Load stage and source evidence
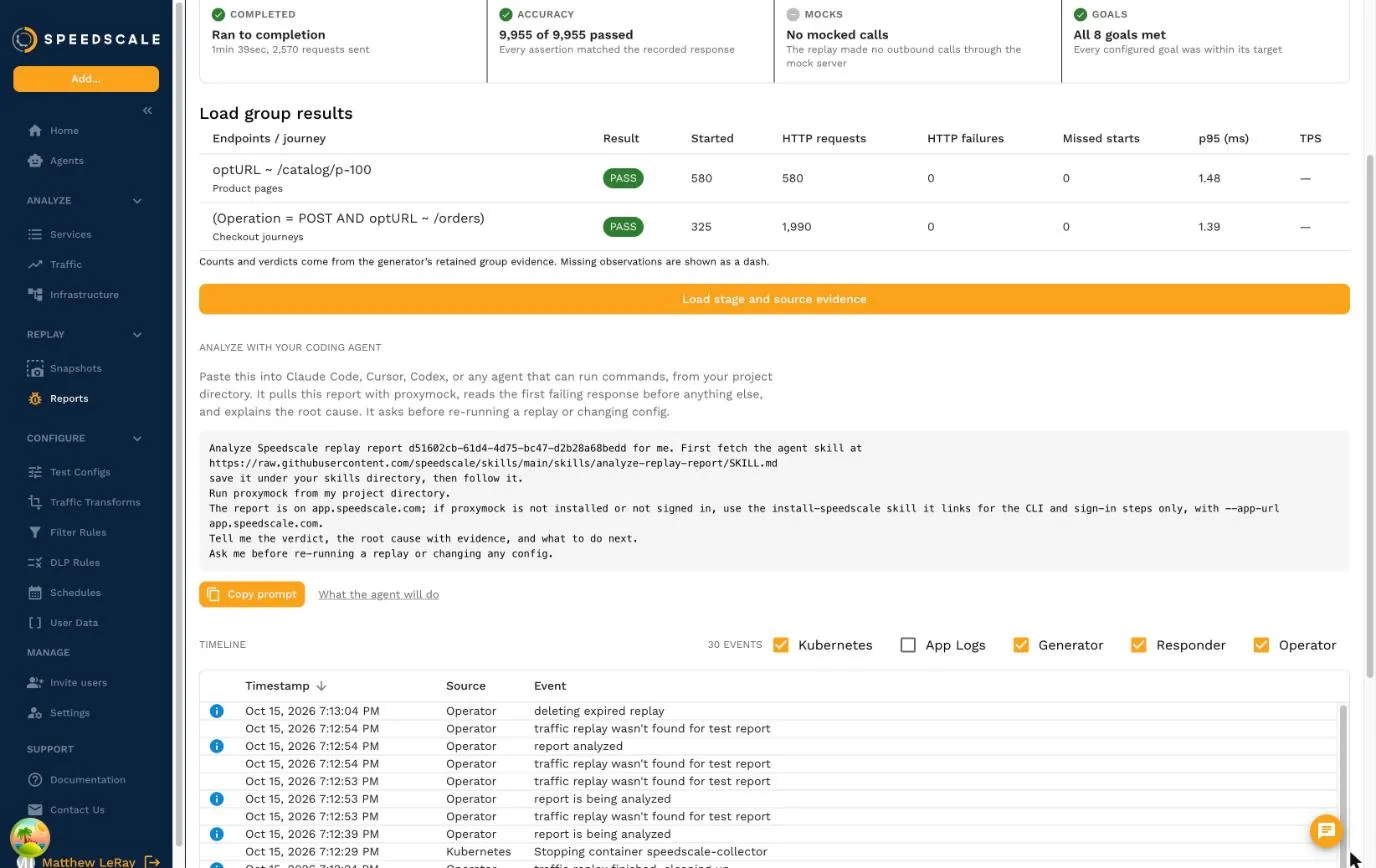 (774, 299)
